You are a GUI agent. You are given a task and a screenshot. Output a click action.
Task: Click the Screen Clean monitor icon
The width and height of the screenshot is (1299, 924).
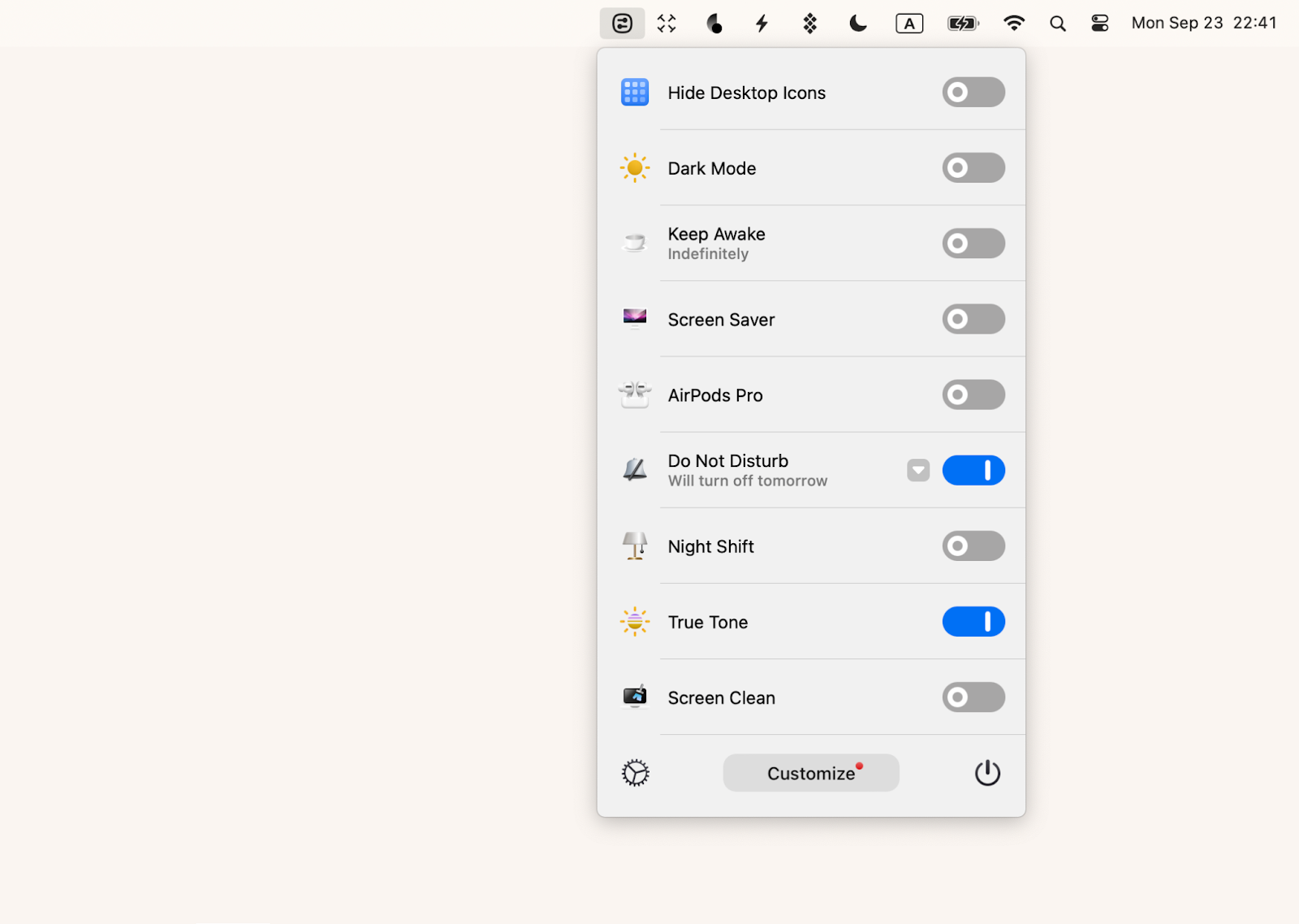click(634, 697)
